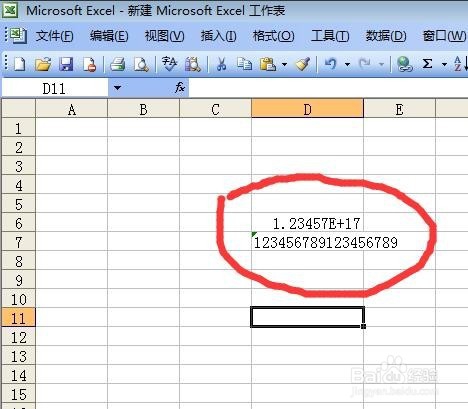Select cell showing 123456789123456789
The height and width of the screenshot is (409, 468).
pyautogui.click(x=307, y=242)
